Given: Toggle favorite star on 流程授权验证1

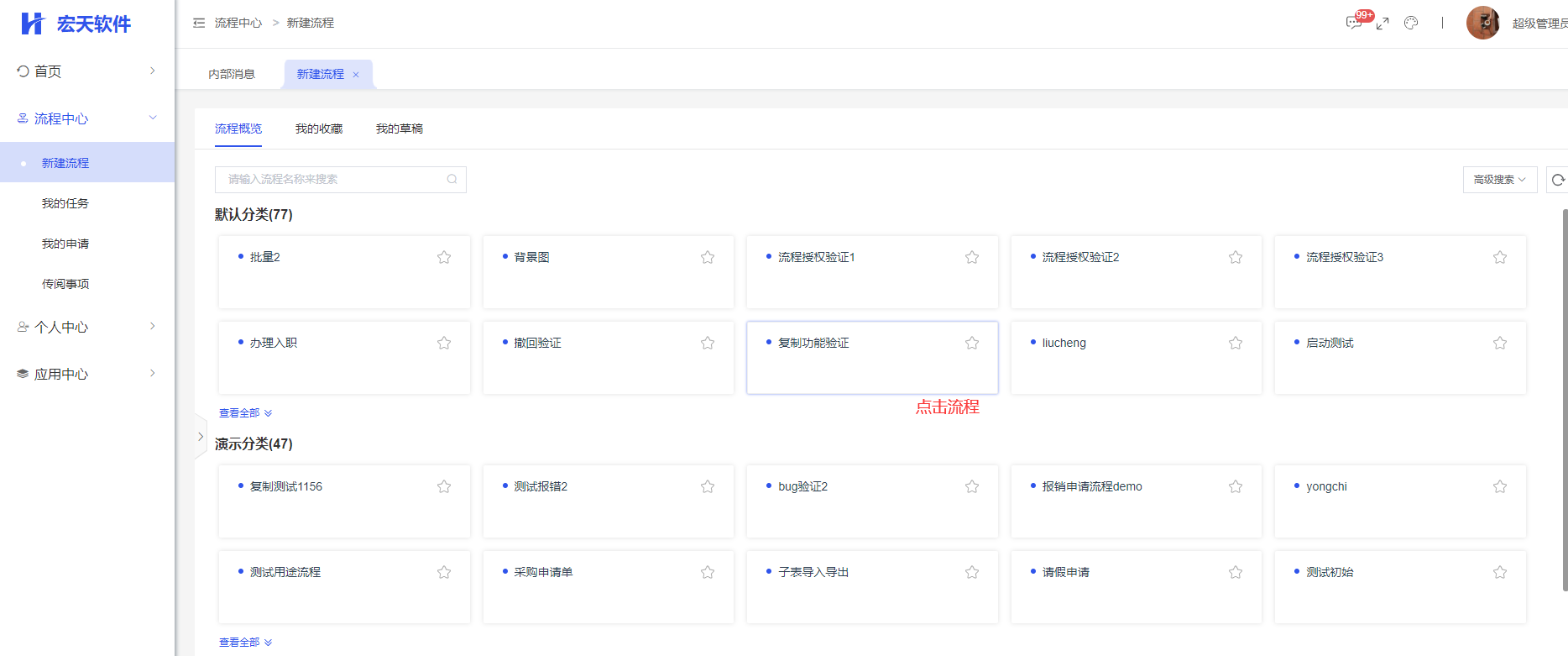Looking at the screenshot, I should coord(972,257).
